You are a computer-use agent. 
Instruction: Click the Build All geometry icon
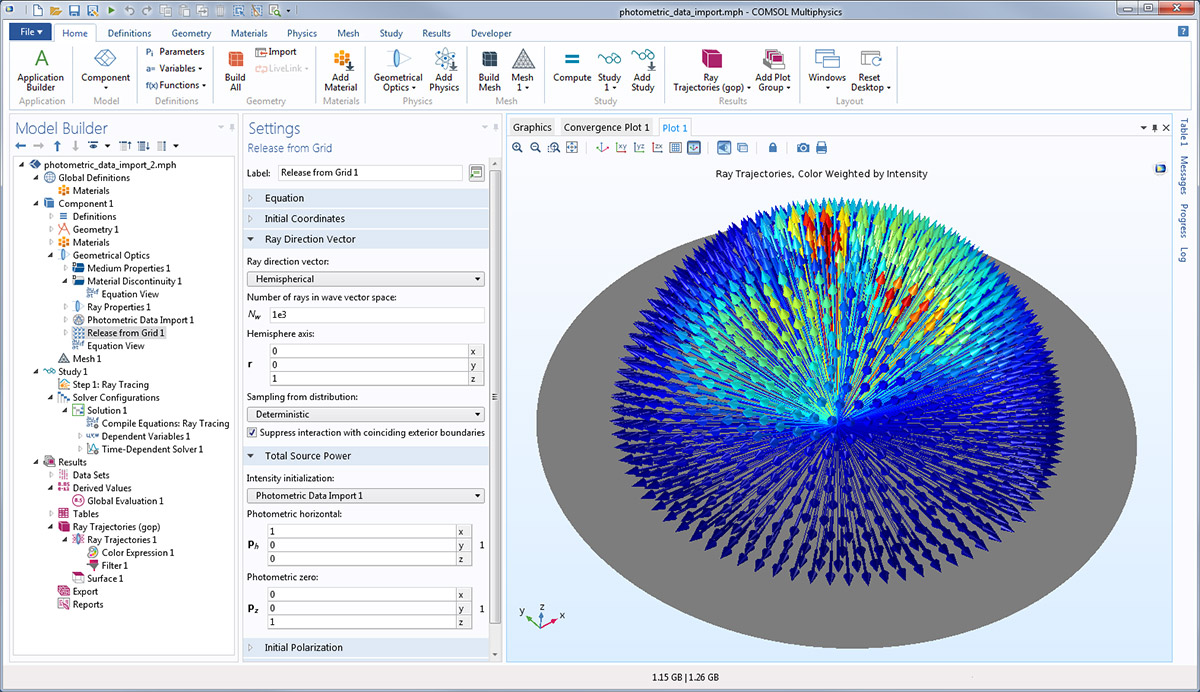235,68
